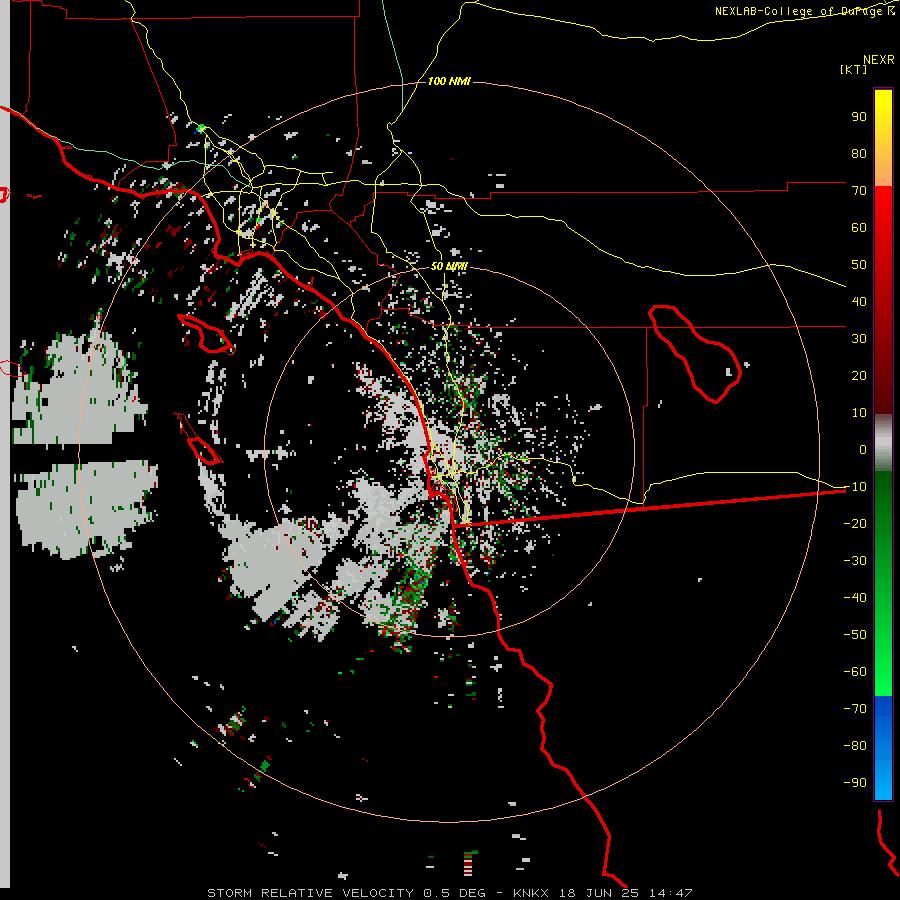Click the 40 value on the velocity scale

click(859, 301)
